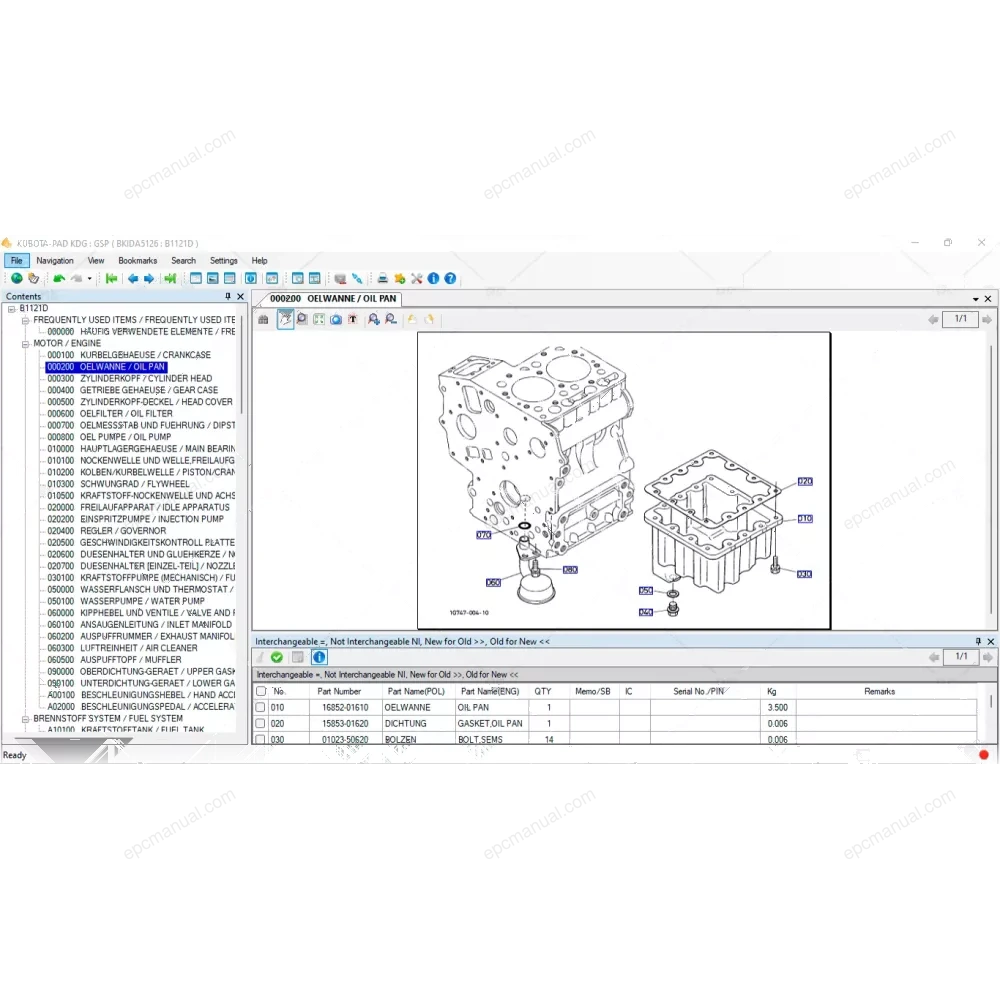Open the File menu
The height and width of the screenshot is (1000, 1000).
(17, 261)
